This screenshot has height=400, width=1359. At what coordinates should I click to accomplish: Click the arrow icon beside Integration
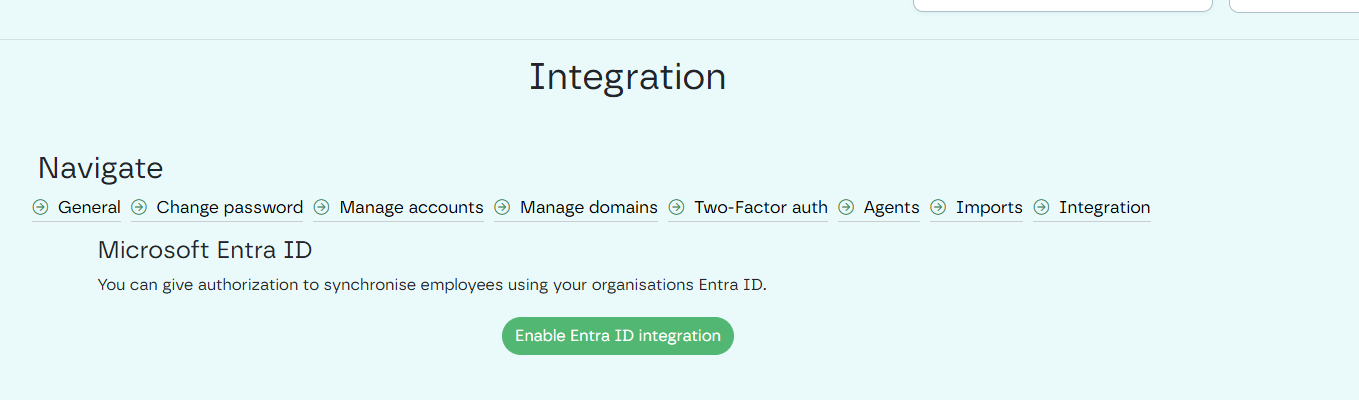click(1041, 208)
